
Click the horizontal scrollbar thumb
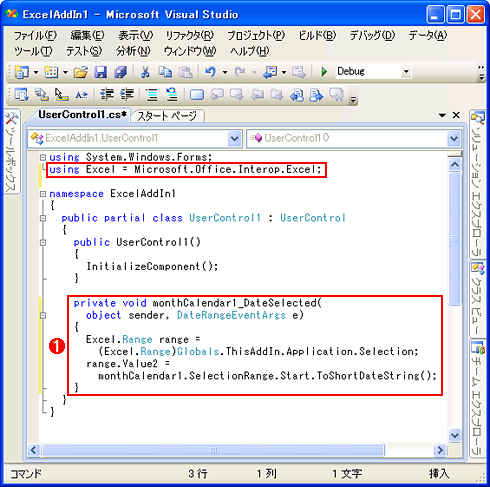213,450
